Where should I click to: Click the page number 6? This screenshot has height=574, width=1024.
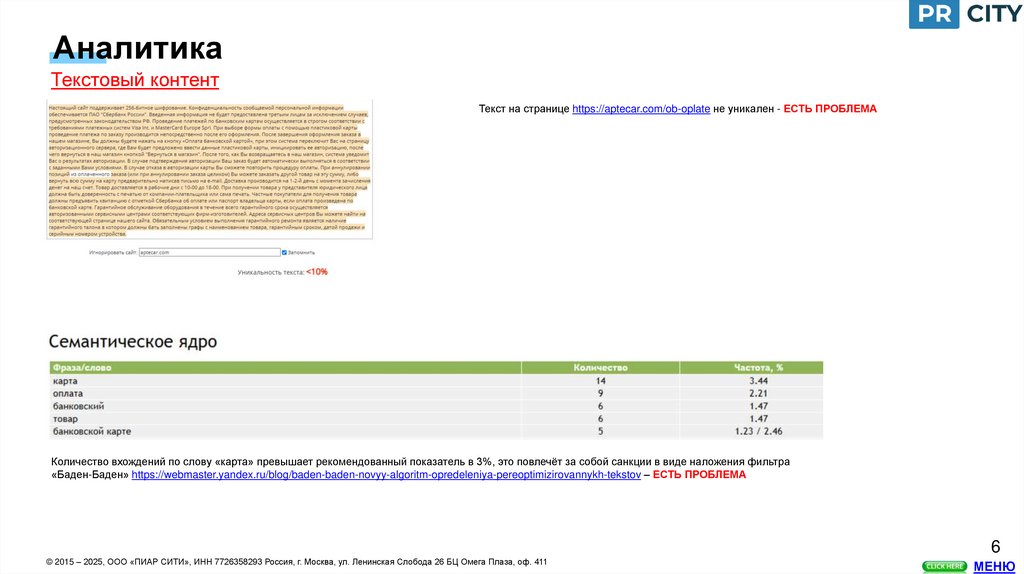[995, 547]
